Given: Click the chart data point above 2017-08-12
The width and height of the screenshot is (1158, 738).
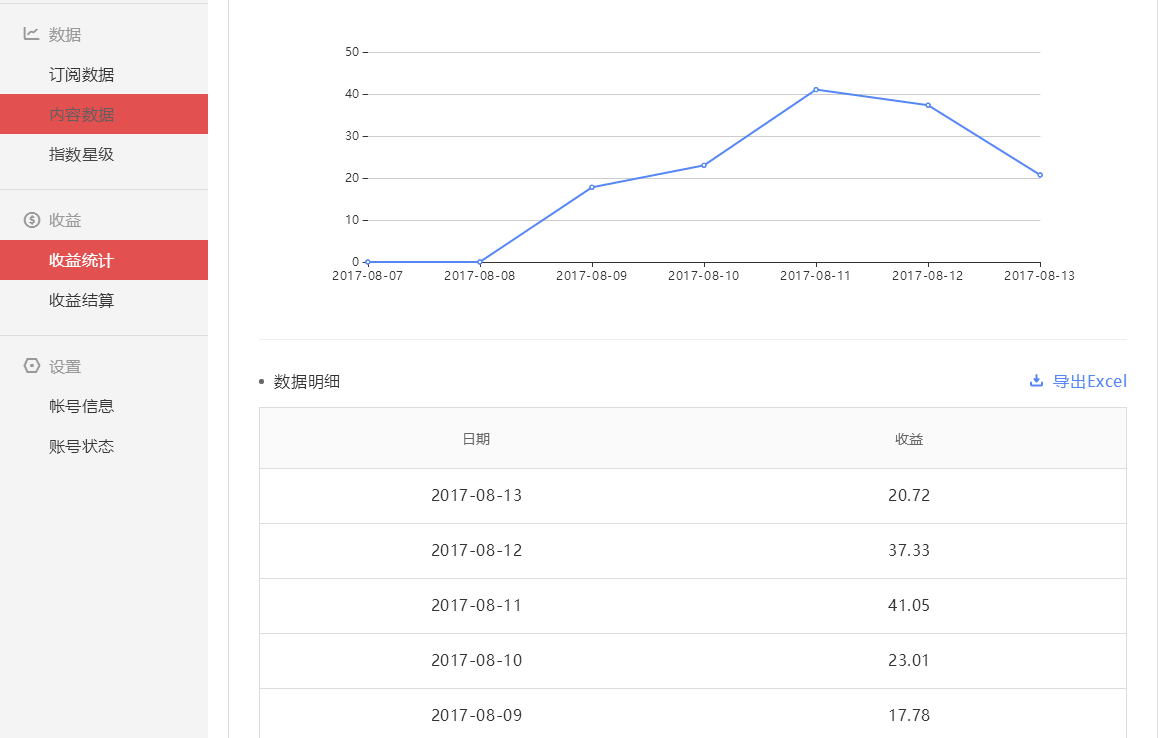Looking at the screenshot, I should tap(928, 104).
